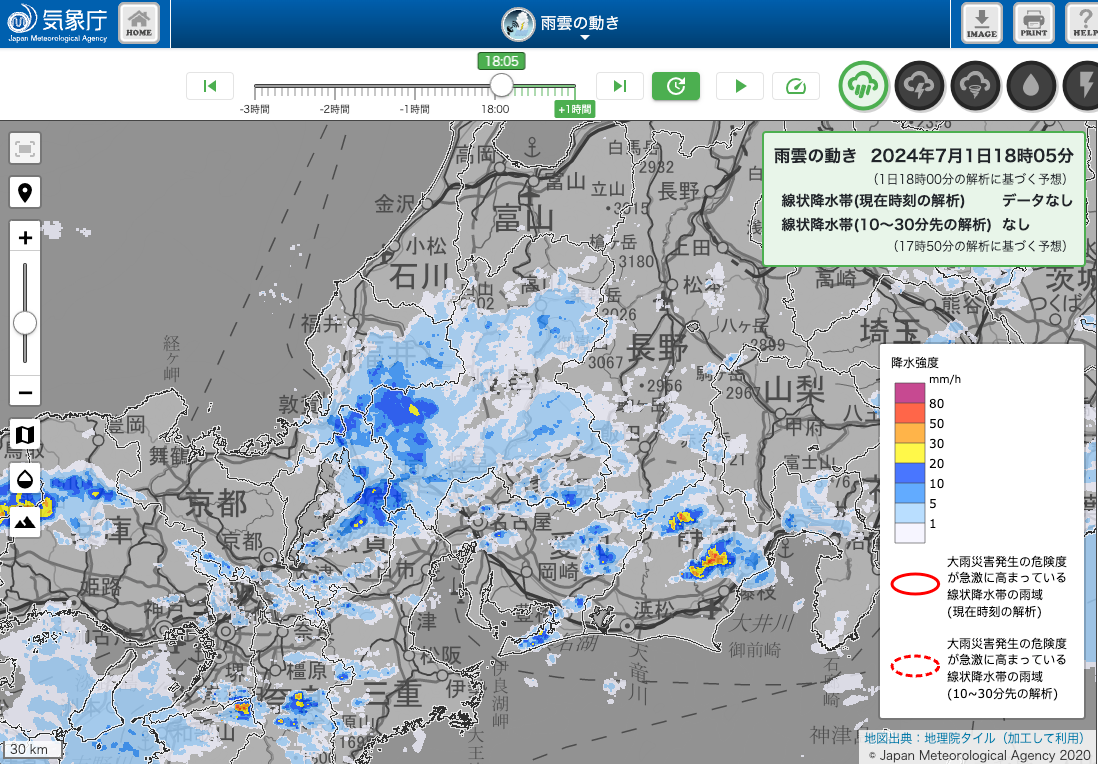Reset the map extent with the frame icon
The image size is (1098, 764).
coord(25,148)
